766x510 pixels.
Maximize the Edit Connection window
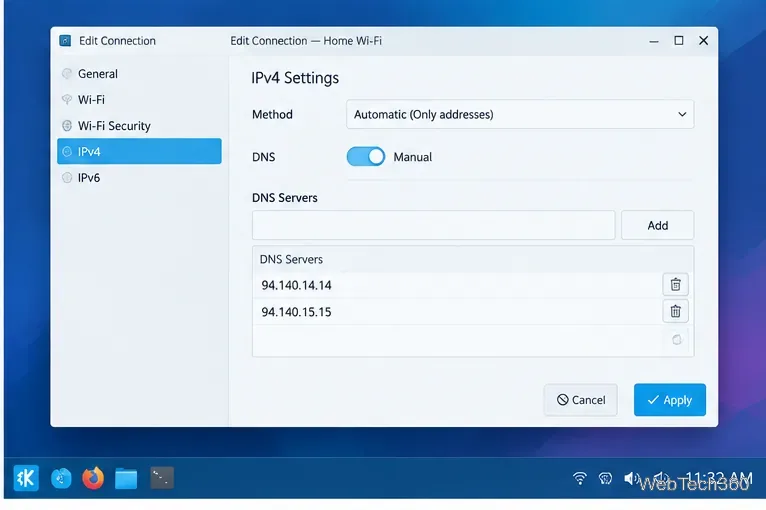coord(679,41)
